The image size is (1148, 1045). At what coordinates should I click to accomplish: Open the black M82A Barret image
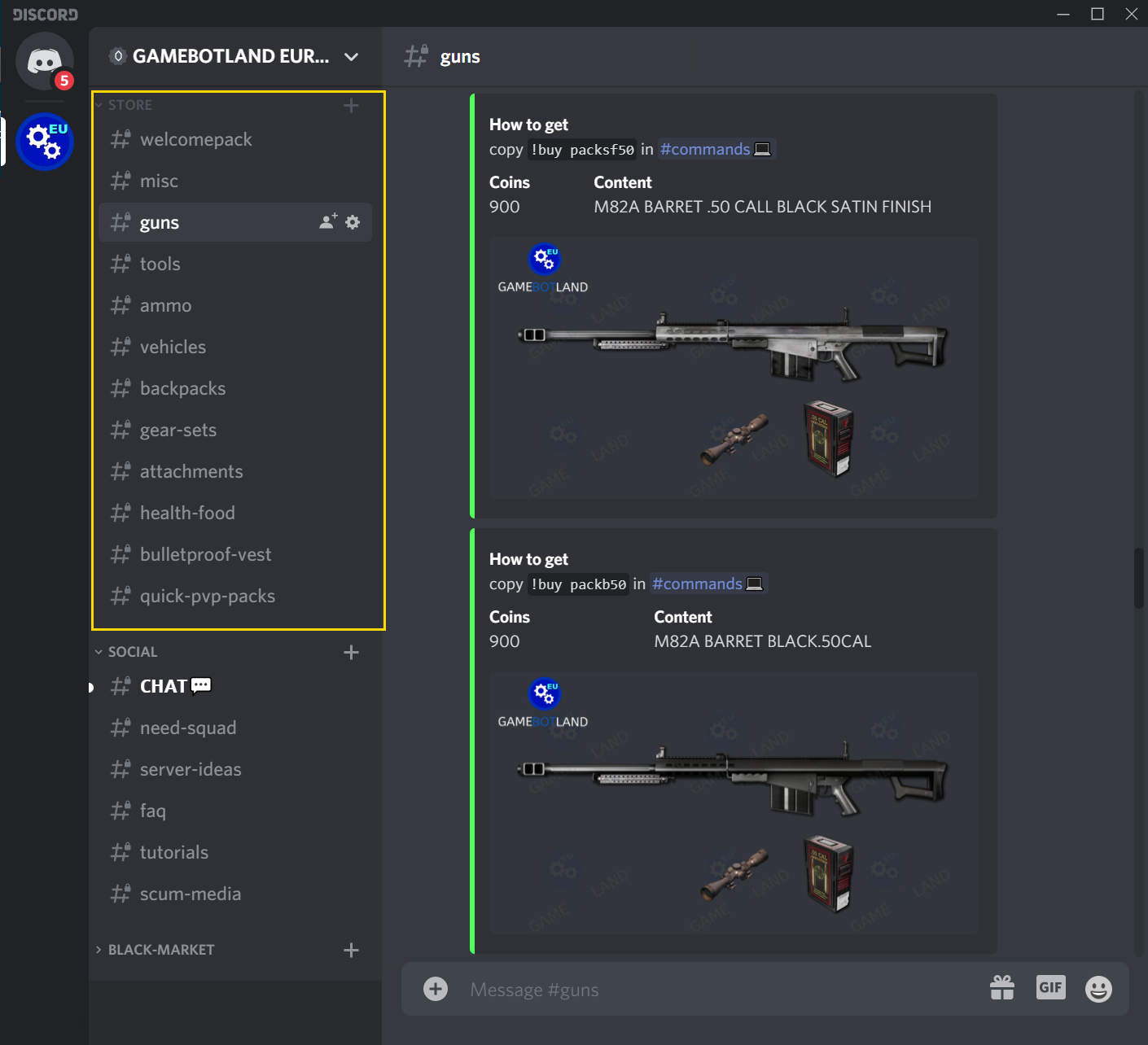734,802
